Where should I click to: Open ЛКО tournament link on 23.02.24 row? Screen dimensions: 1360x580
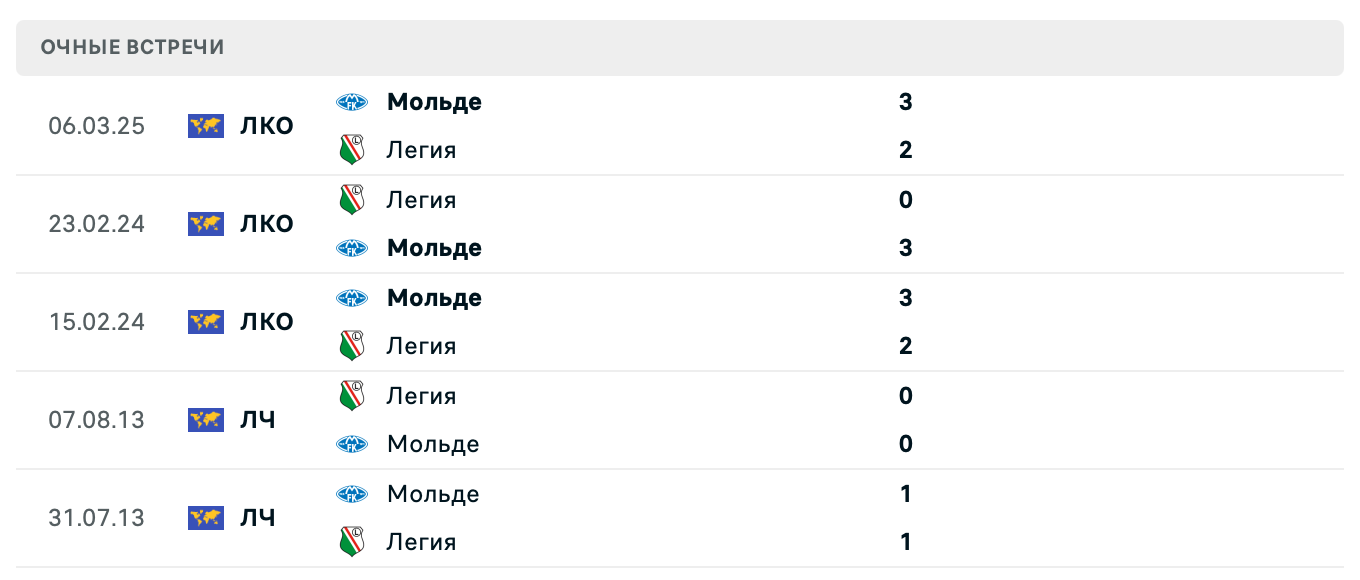[266, 224]
